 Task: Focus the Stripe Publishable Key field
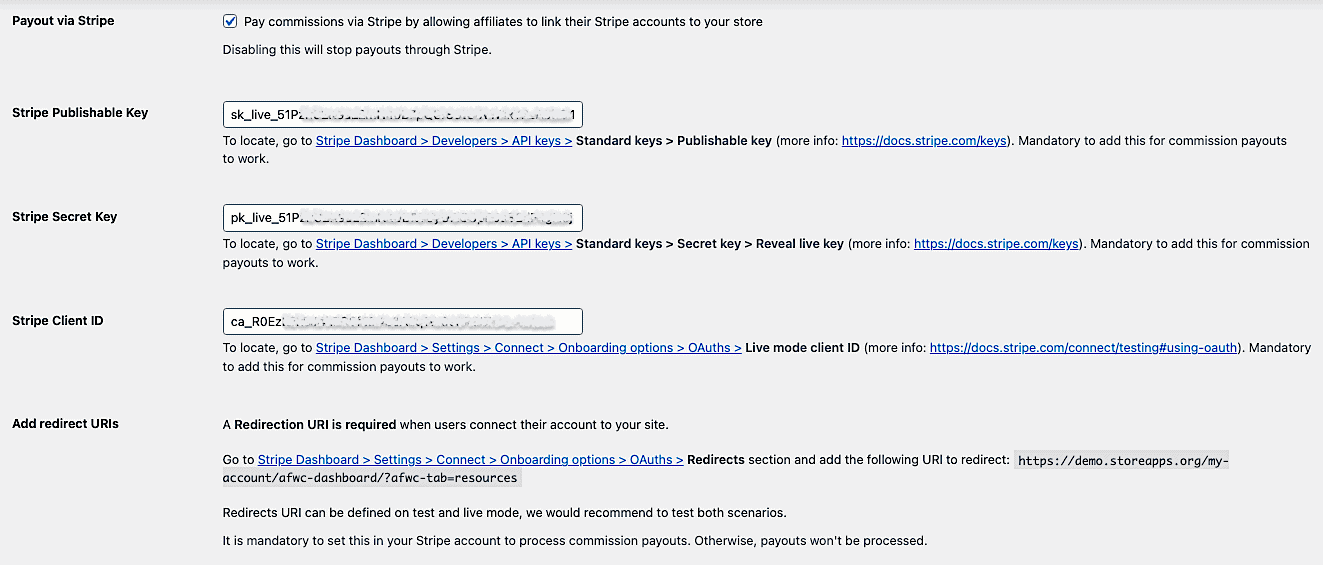(x=402, y=114)
